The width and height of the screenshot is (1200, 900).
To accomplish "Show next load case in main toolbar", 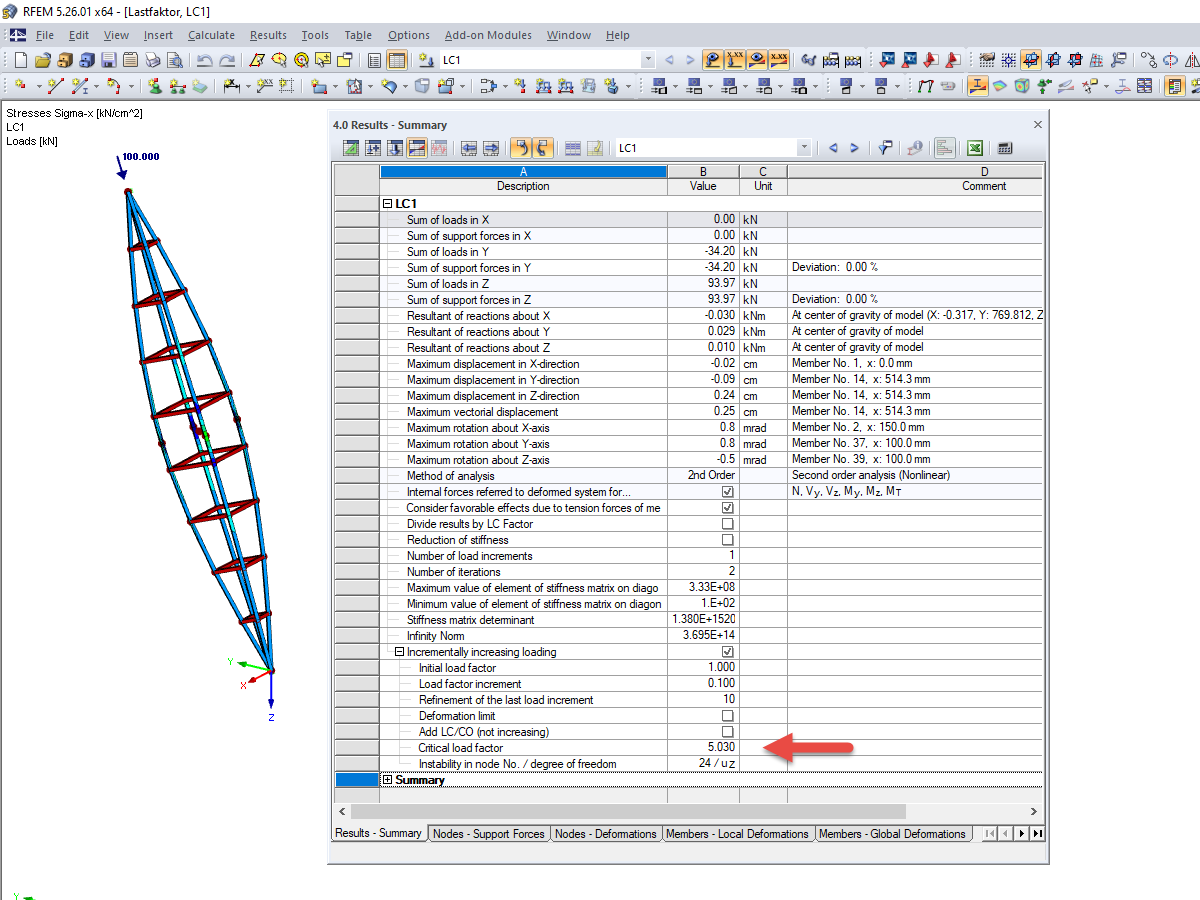I will click(690, 60).
